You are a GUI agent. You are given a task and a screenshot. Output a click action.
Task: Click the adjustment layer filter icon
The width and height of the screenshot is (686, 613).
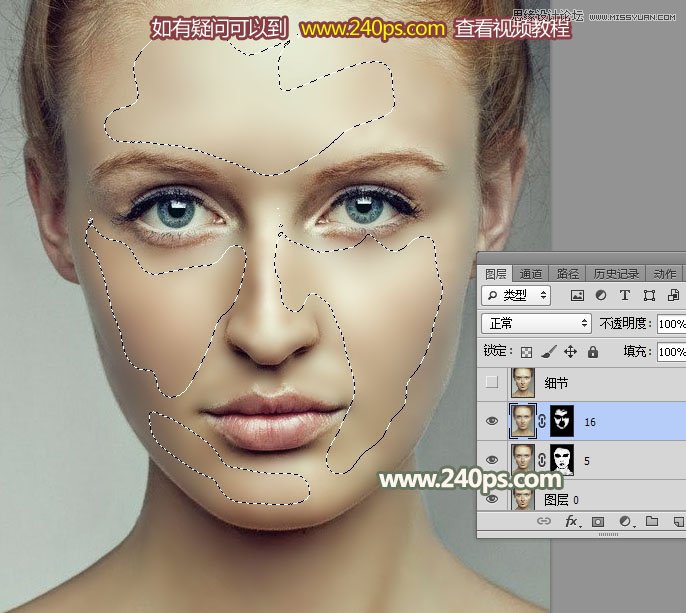pos(601,296)
